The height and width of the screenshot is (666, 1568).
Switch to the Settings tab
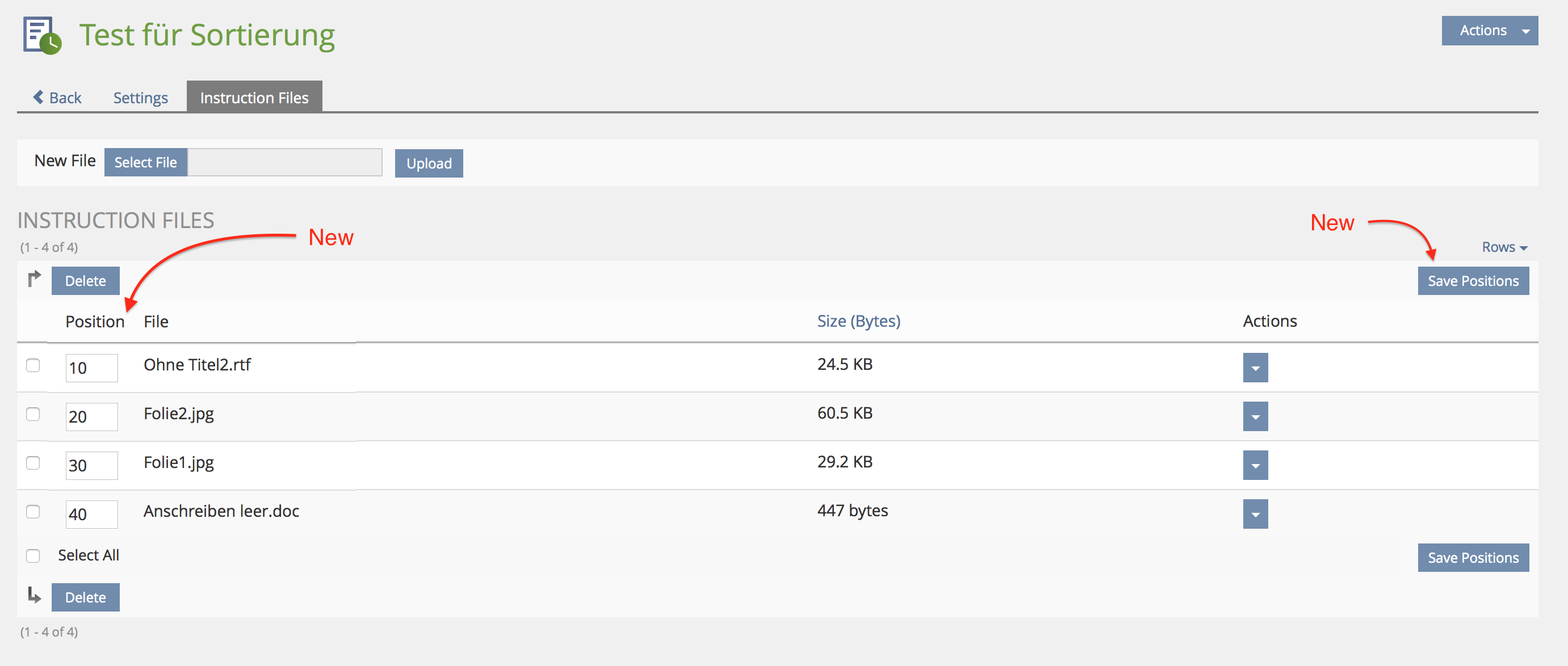point(140,98)
